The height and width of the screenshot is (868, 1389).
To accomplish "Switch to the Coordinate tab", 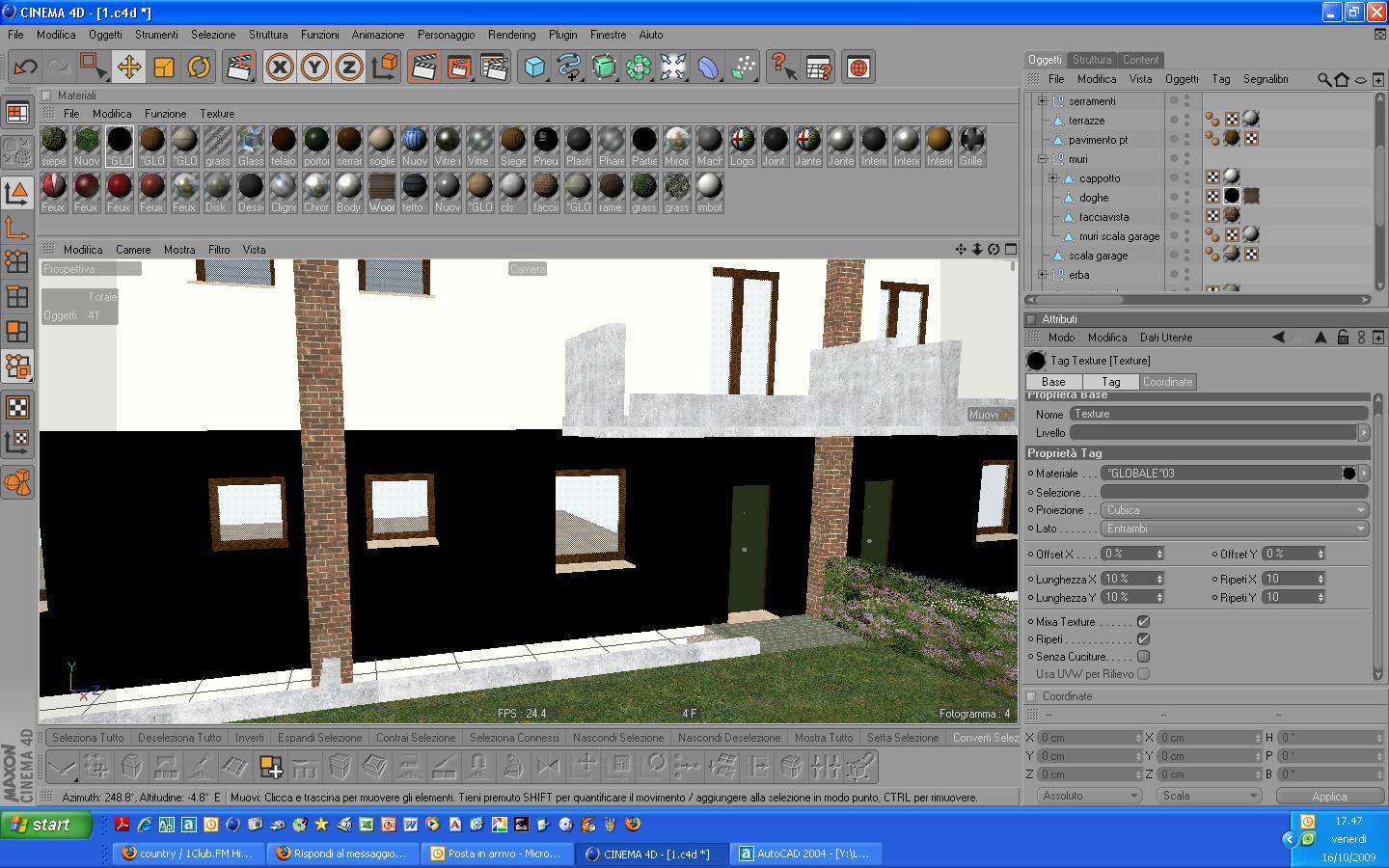I will click(x=1167, y=382).
